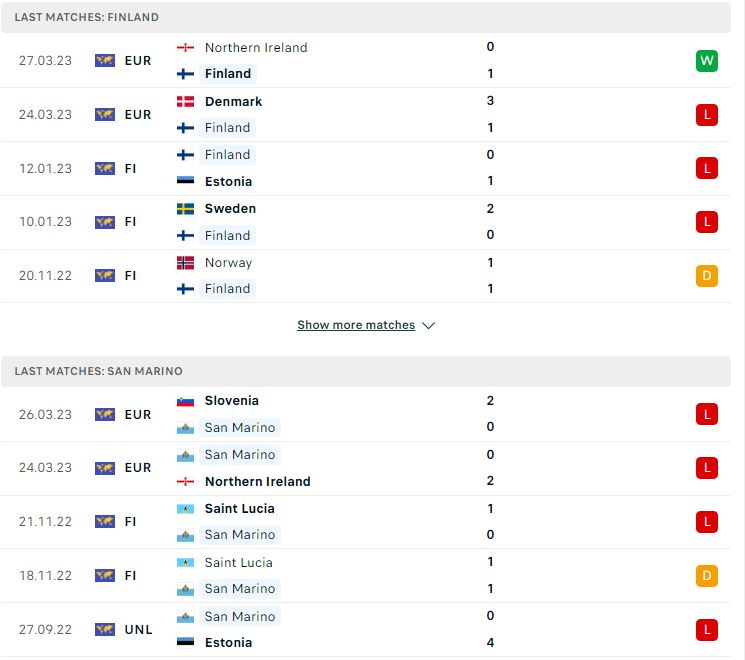
Task: Open Show more matches link
Action: [356, 325]
